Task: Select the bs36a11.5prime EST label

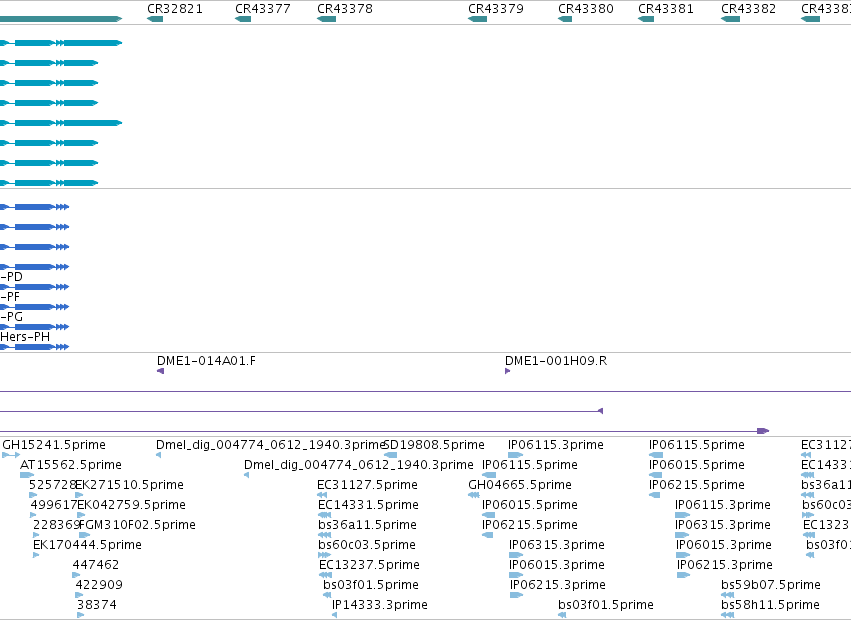Action: pyautogui.click(x=367, y=525)
